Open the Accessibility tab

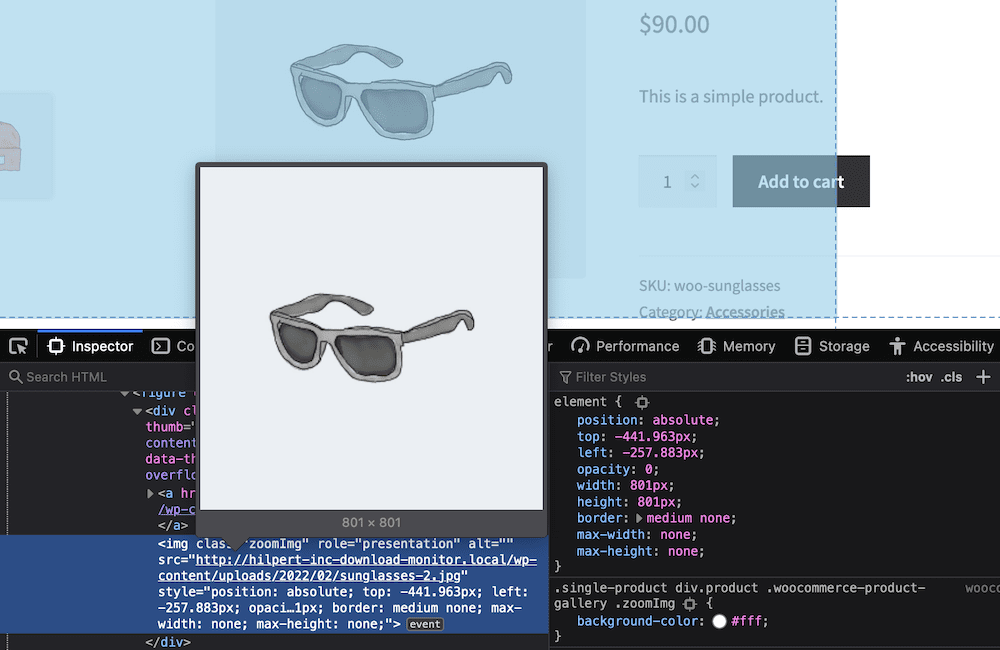(x=941, y=346)
